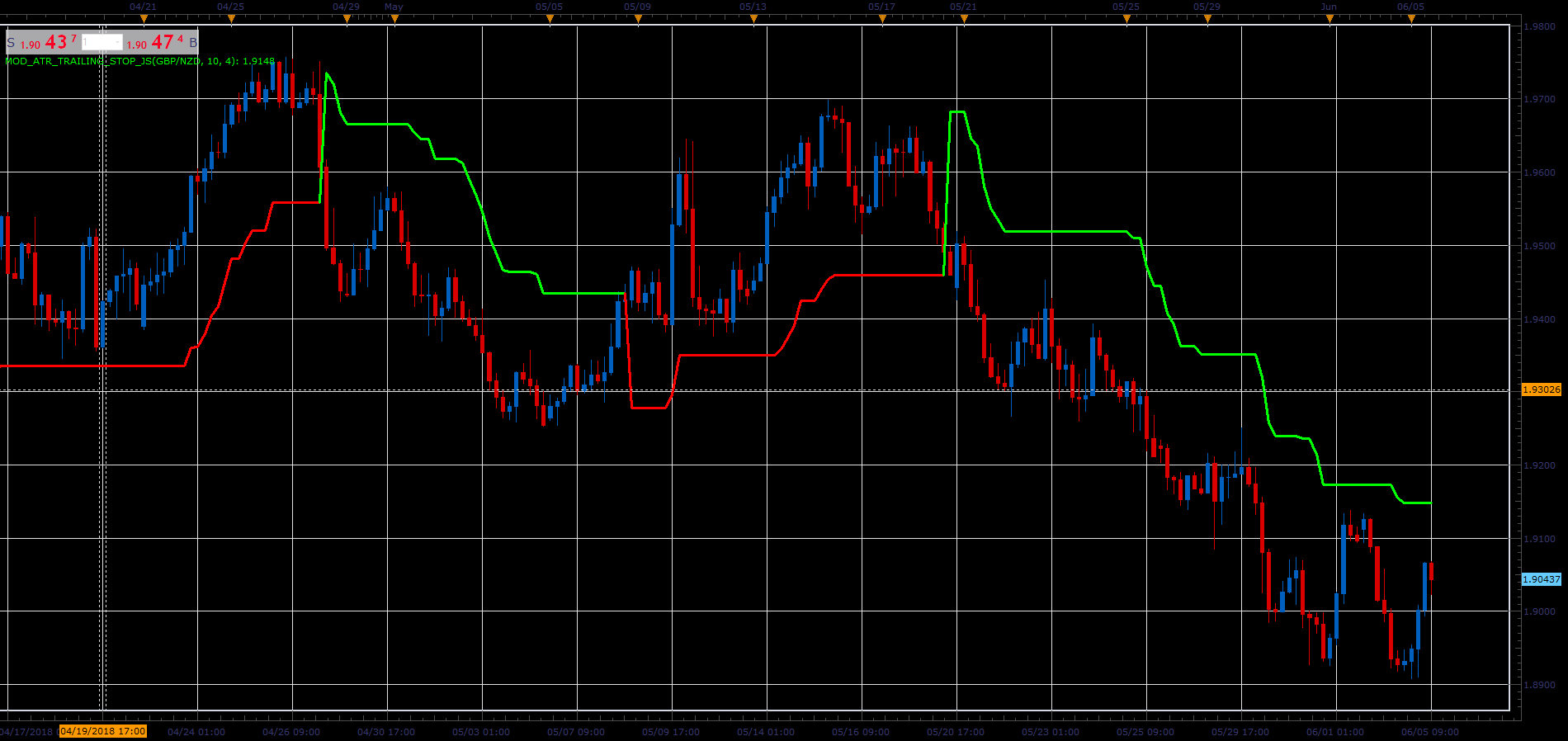This screenshot has height=741, width=1568.
Task: Click the 05/14 01:00 time axis label
Action: (x=766, y=732)
